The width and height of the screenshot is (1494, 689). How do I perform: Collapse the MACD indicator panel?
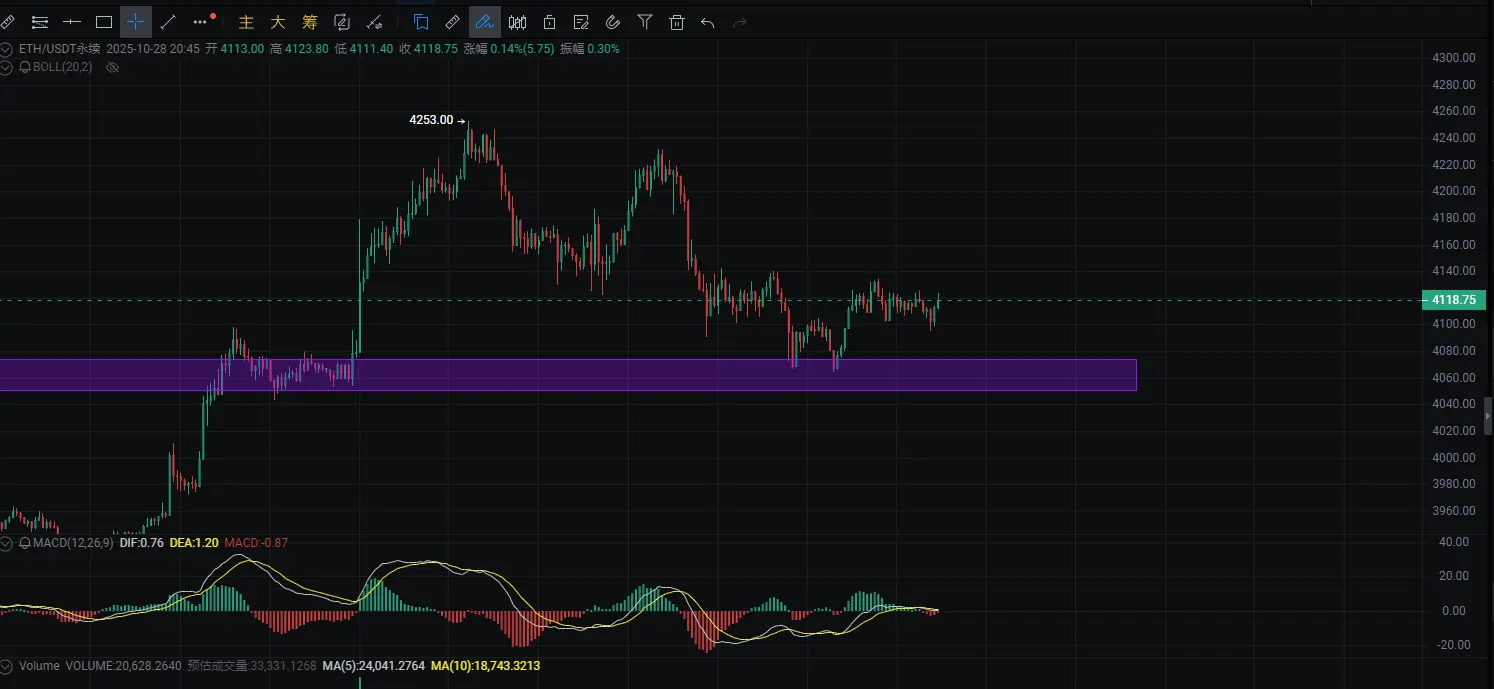pyautogui.click(x=7, y=543)
